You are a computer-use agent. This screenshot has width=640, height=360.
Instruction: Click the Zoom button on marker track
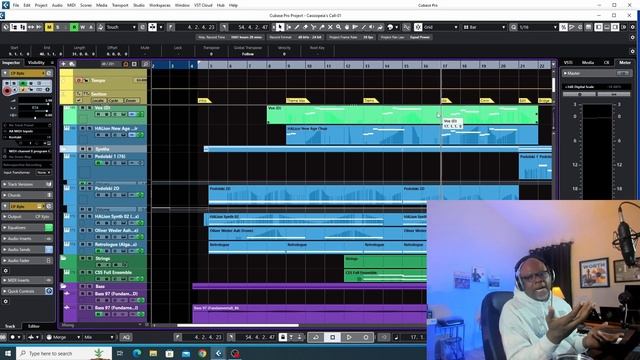(131, 100)
